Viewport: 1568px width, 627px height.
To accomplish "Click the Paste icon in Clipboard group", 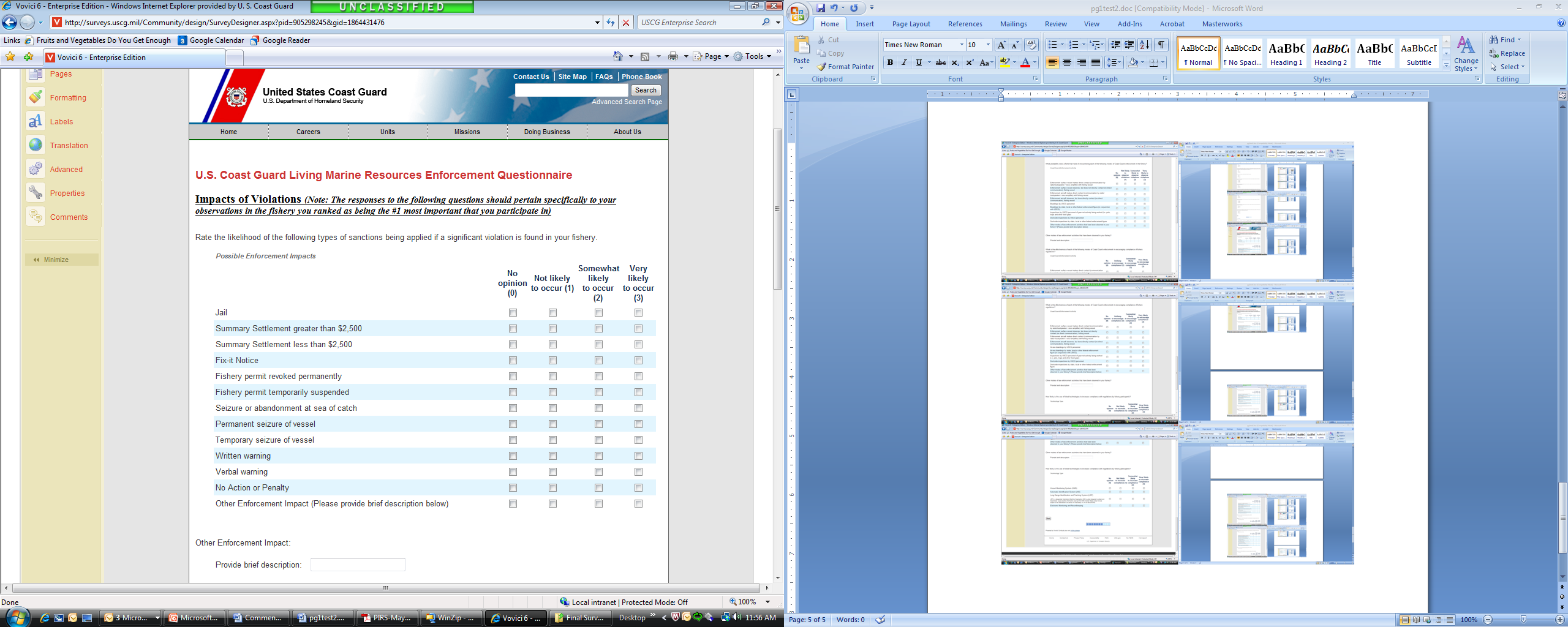I will coord(801,50).
